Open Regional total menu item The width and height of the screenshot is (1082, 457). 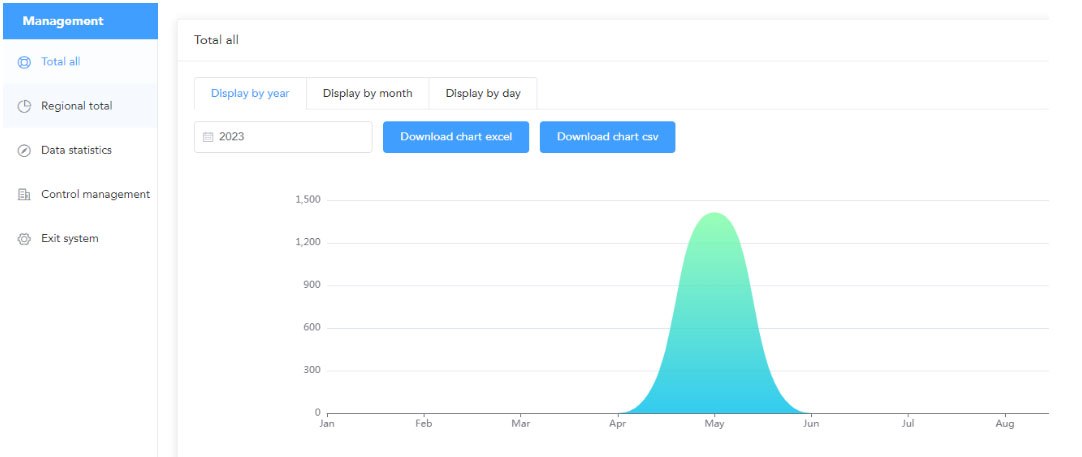pyautogui.click(x=76, y=106)
